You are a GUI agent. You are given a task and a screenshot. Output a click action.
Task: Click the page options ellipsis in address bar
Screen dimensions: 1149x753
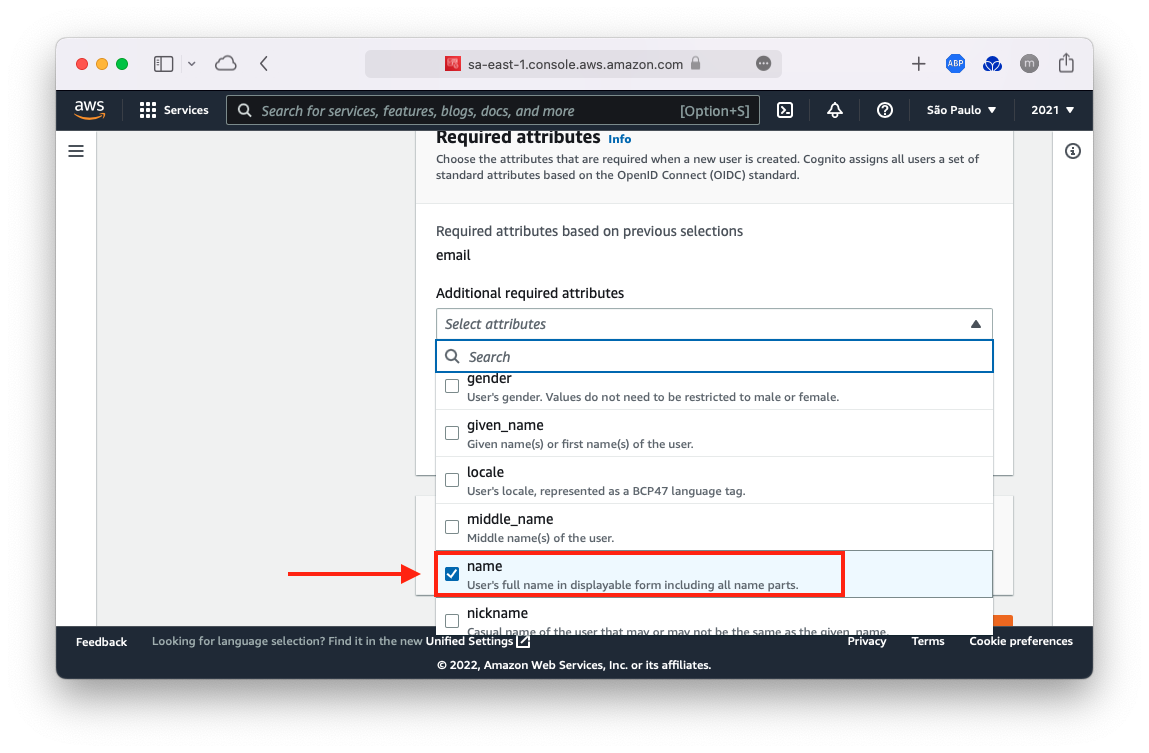(764, 64)
